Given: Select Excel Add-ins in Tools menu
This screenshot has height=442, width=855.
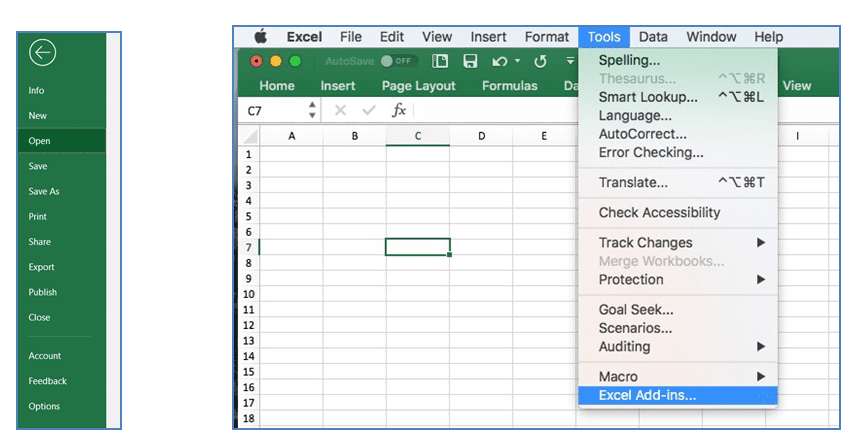Looking at the screenshot, I should 678,395.
